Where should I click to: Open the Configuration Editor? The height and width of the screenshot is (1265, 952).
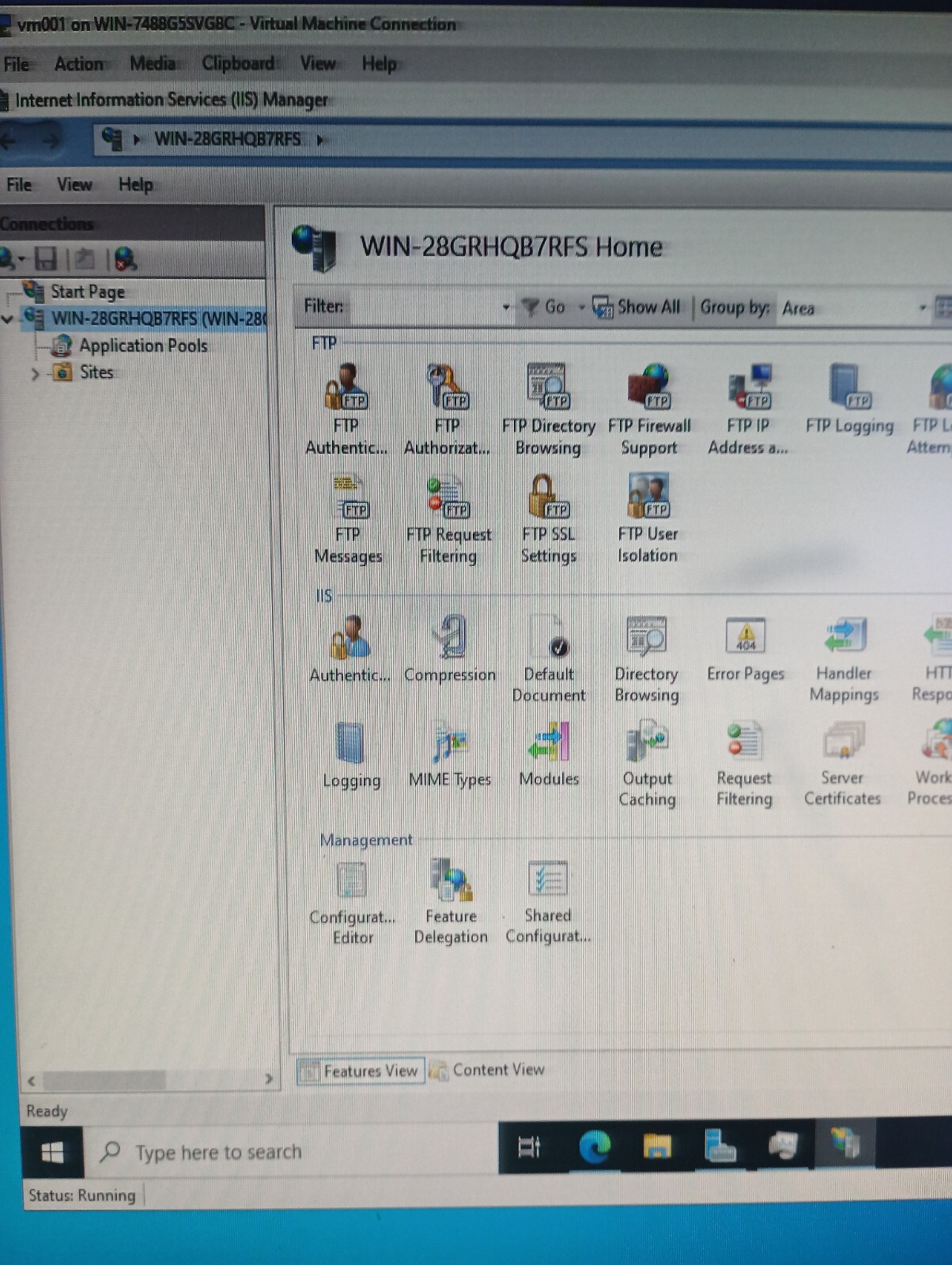pyautogui.click(x=352, y=903)
